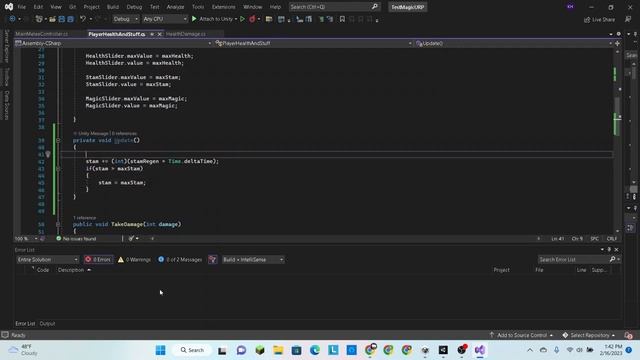The height and width of the screenshot is (360, 640).
Task: Open the Update() member dropdown
Action: click(513, 43)
